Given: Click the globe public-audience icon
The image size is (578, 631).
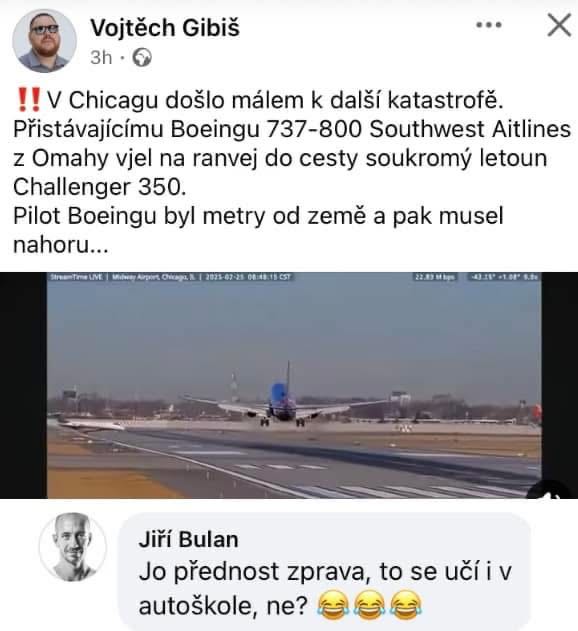Looking at the screenshot, I should tap(142, 58).
